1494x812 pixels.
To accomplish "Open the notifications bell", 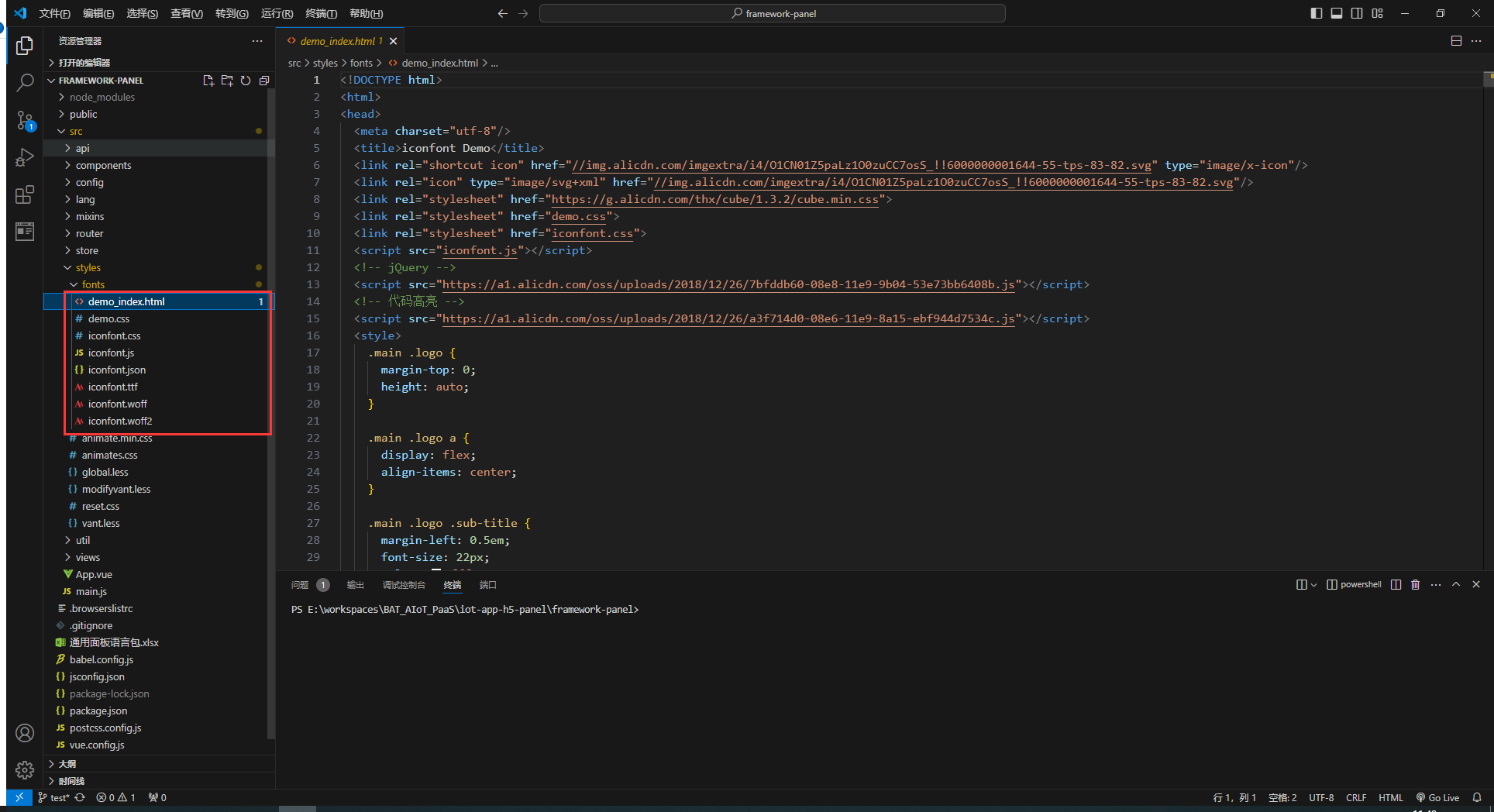I will click(1477, 797).
